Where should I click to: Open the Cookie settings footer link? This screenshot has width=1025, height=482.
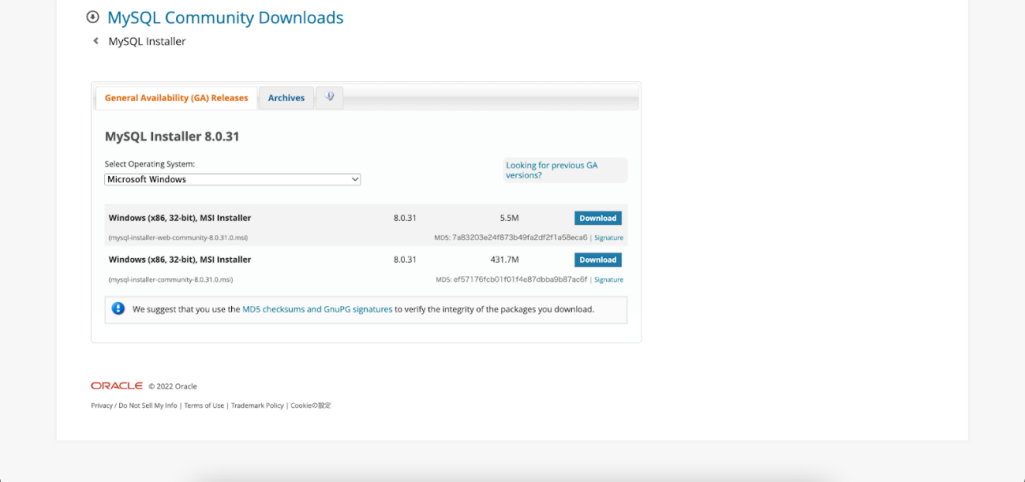click(311, 405)
